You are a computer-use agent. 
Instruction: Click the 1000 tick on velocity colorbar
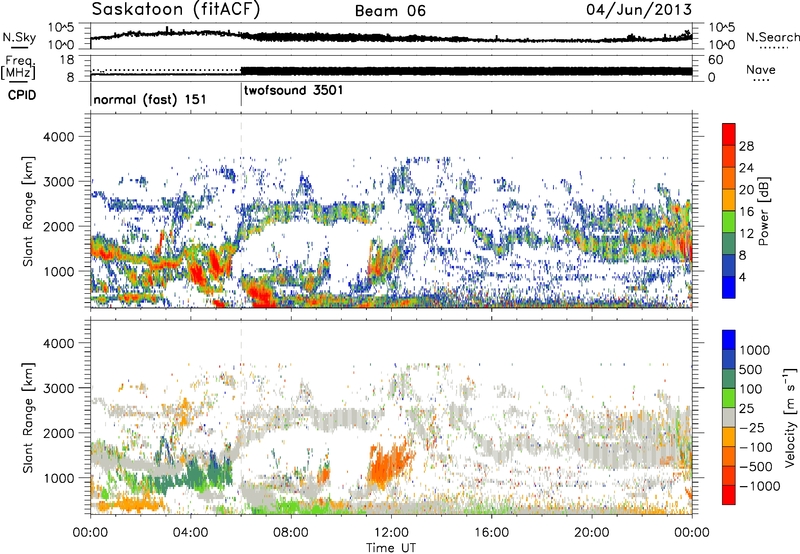(755, 350)
